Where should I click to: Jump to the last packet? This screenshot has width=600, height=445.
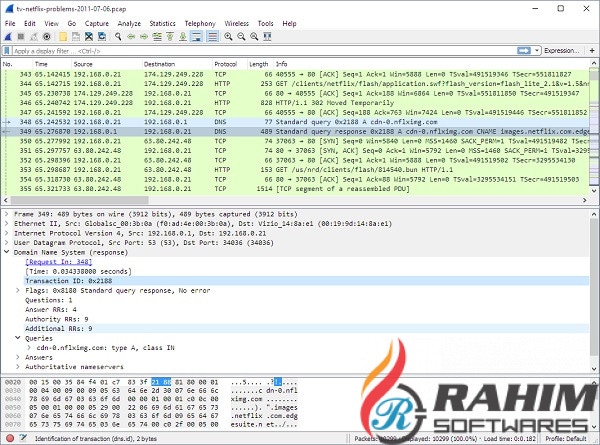click(x=183, y=37)
